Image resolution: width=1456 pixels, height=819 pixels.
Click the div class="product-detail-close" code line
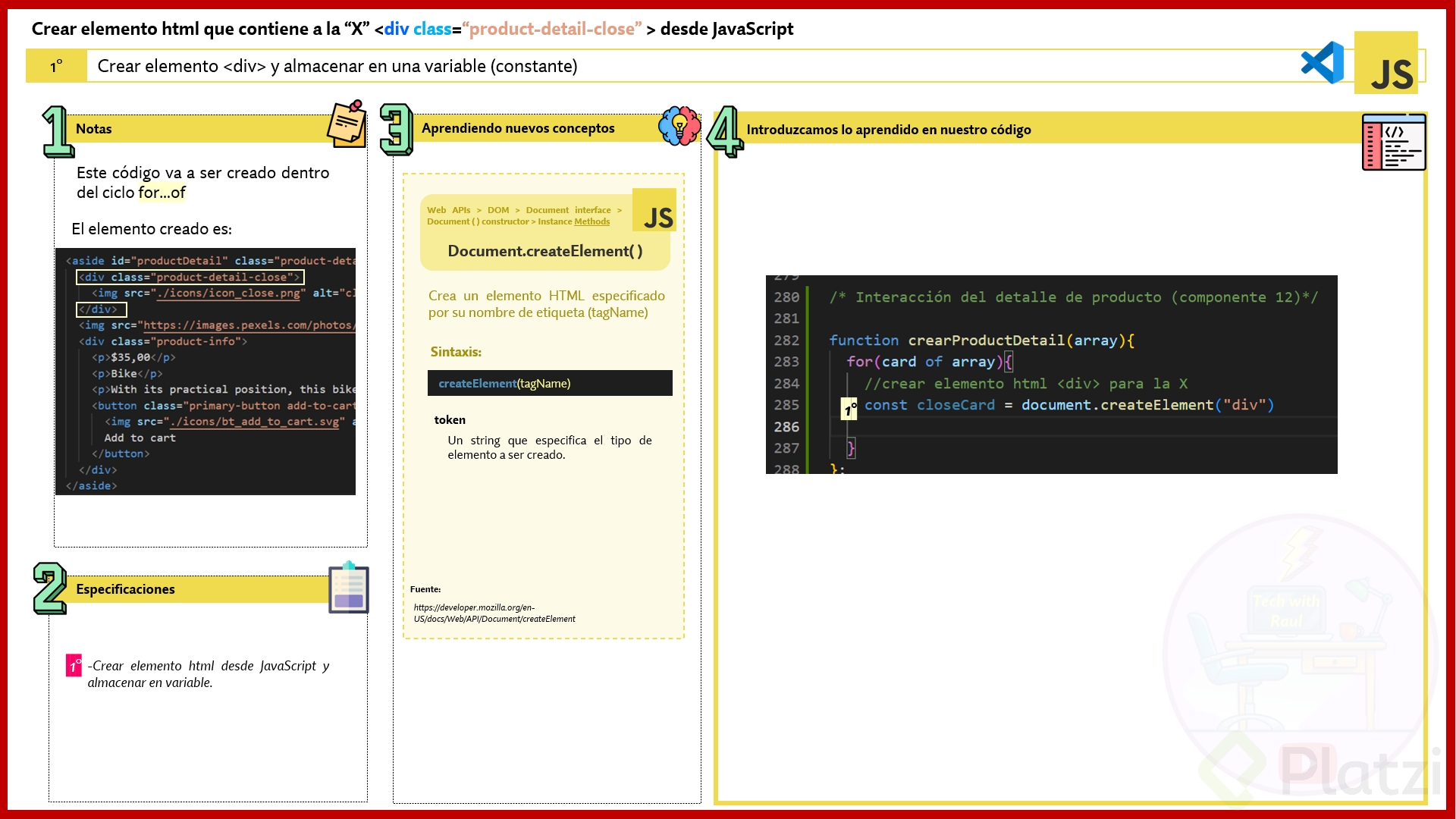click(190, 278)
